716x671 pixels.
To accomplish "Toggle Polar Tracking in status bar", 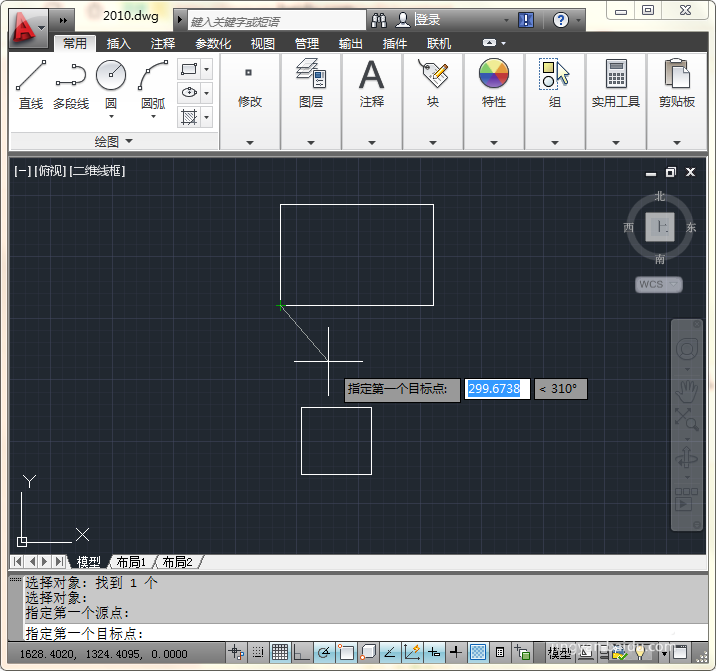I will tap(324, 652).
